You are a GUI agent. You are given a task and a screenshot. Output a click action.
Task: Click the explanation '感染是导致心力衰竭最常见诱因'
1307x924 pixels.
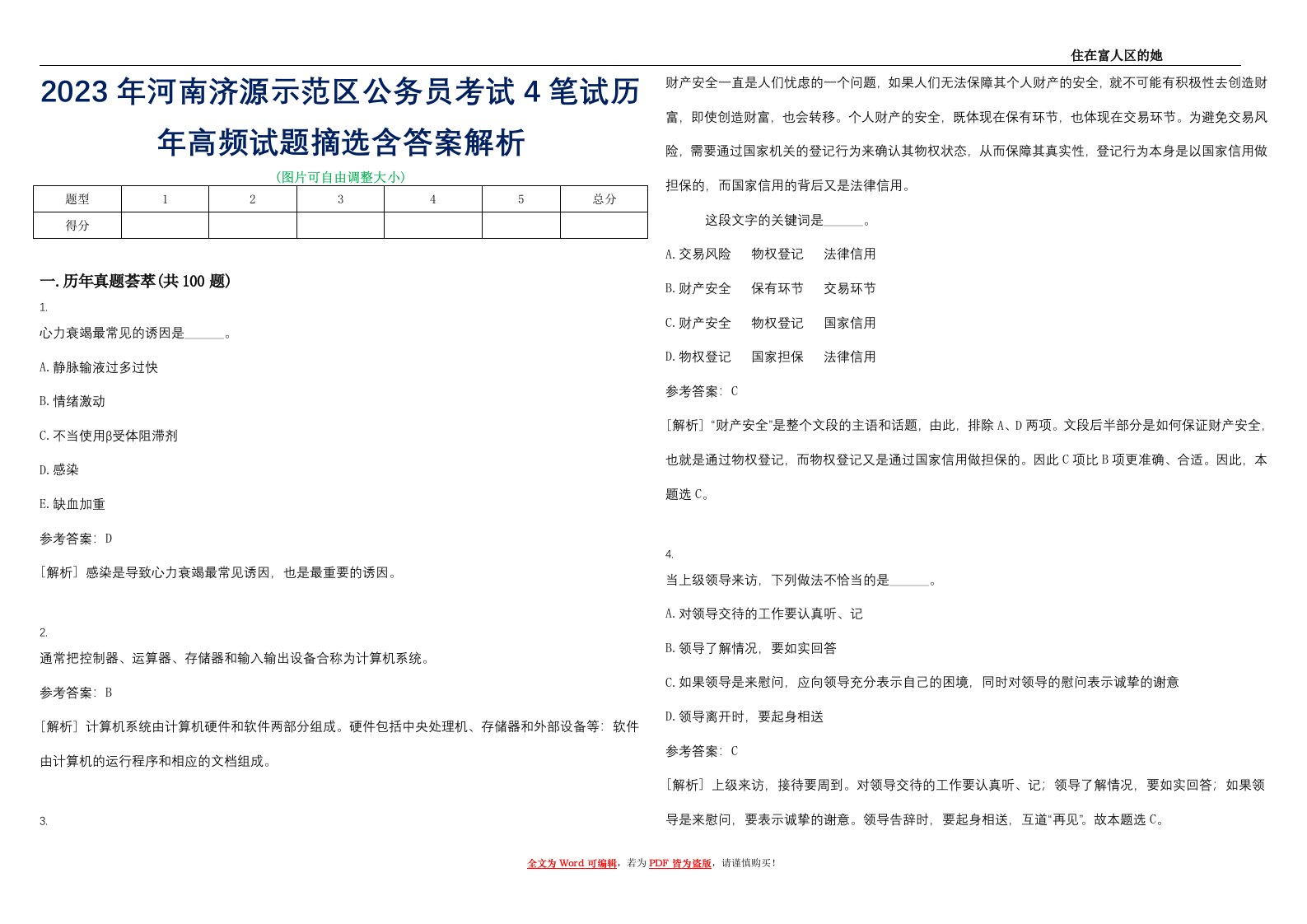click(219, 572)
